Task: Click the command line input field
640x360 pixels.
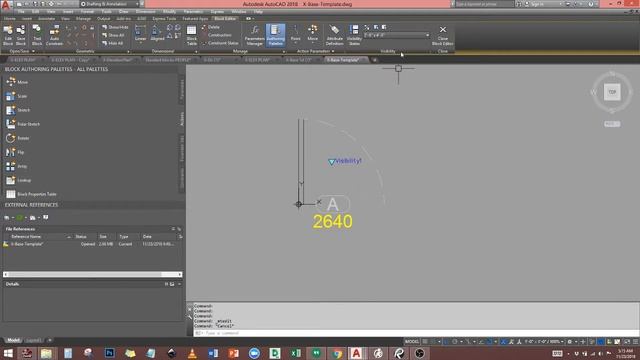Action: pyautogui.click(x=416, y=333)
